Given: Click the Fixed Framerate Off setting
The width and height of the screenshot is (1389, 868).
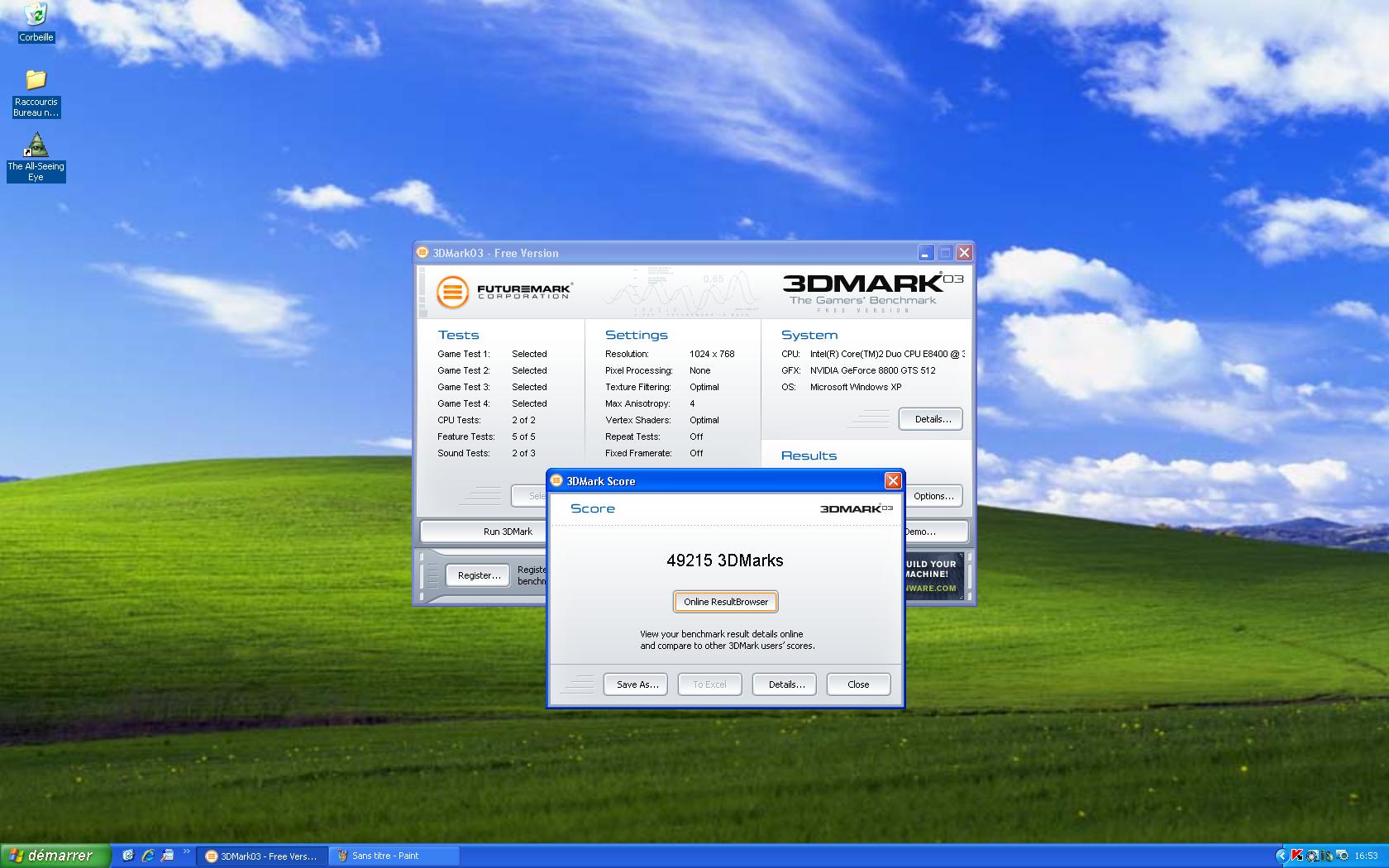Looking at the screenshot, I should 654,453.
